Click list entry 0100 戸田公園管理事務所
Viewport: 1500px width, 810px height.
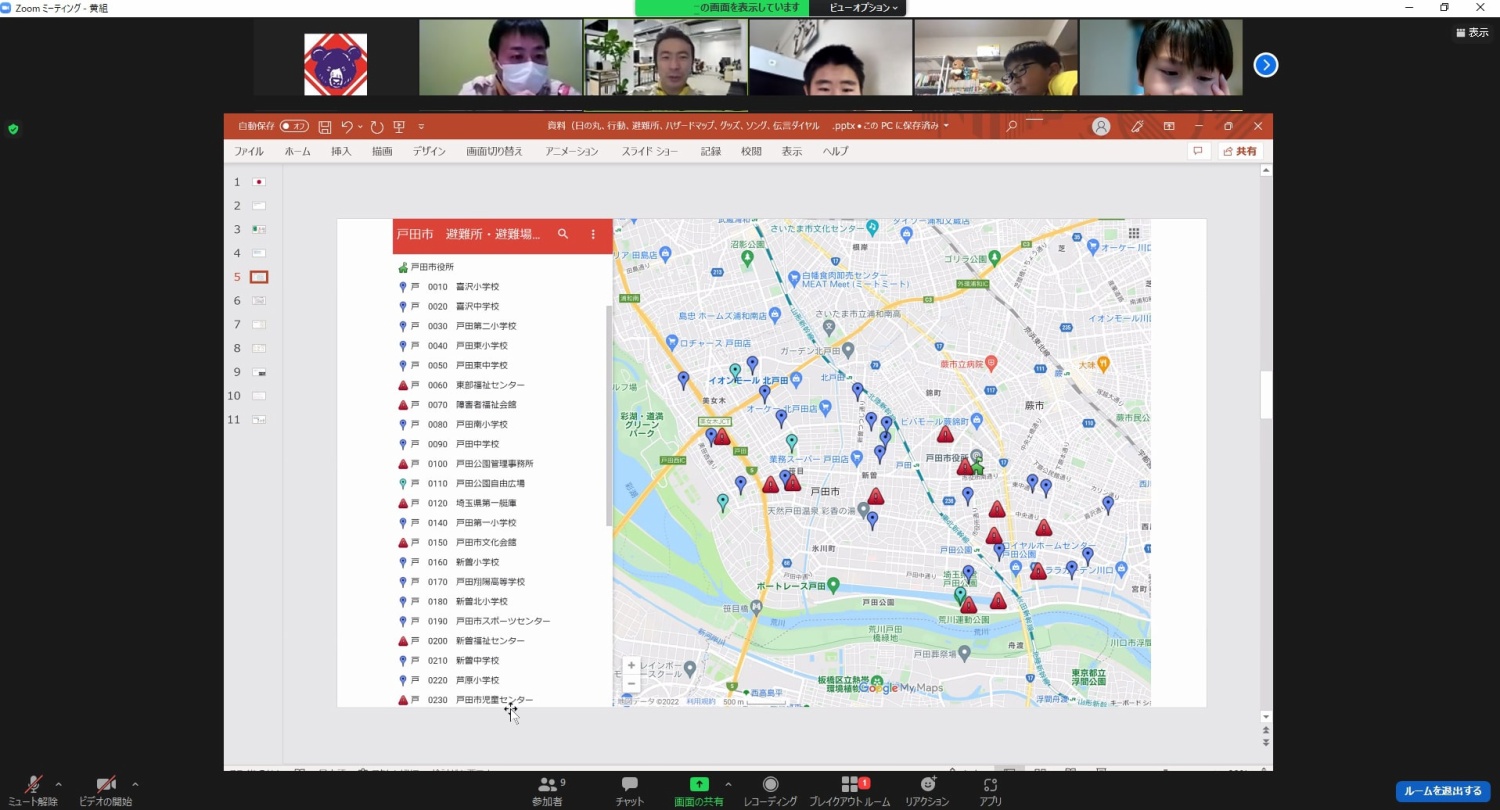click(466, 464)
